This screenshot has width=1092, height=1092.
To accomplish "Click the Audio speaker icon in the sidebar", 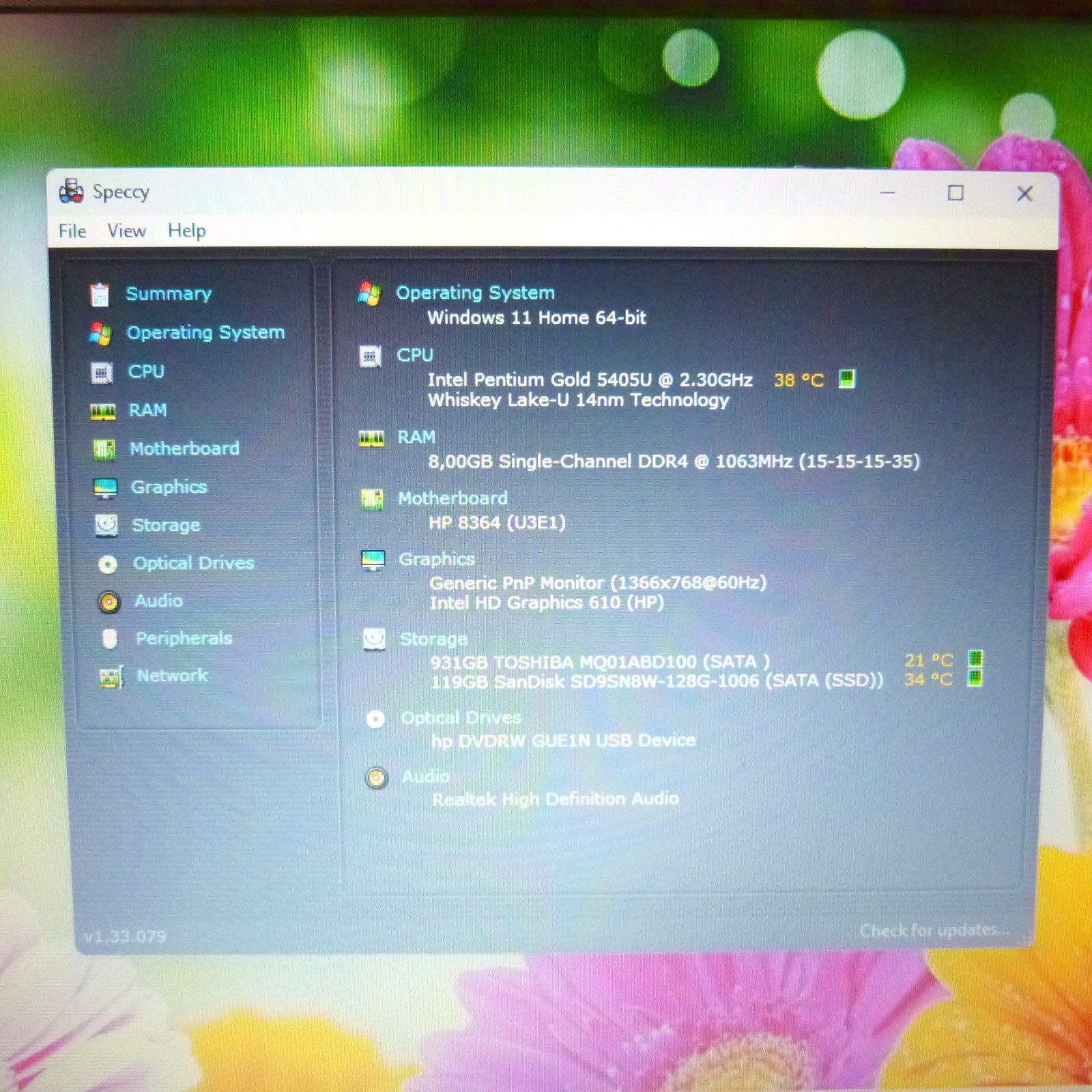I will point(109,602).
